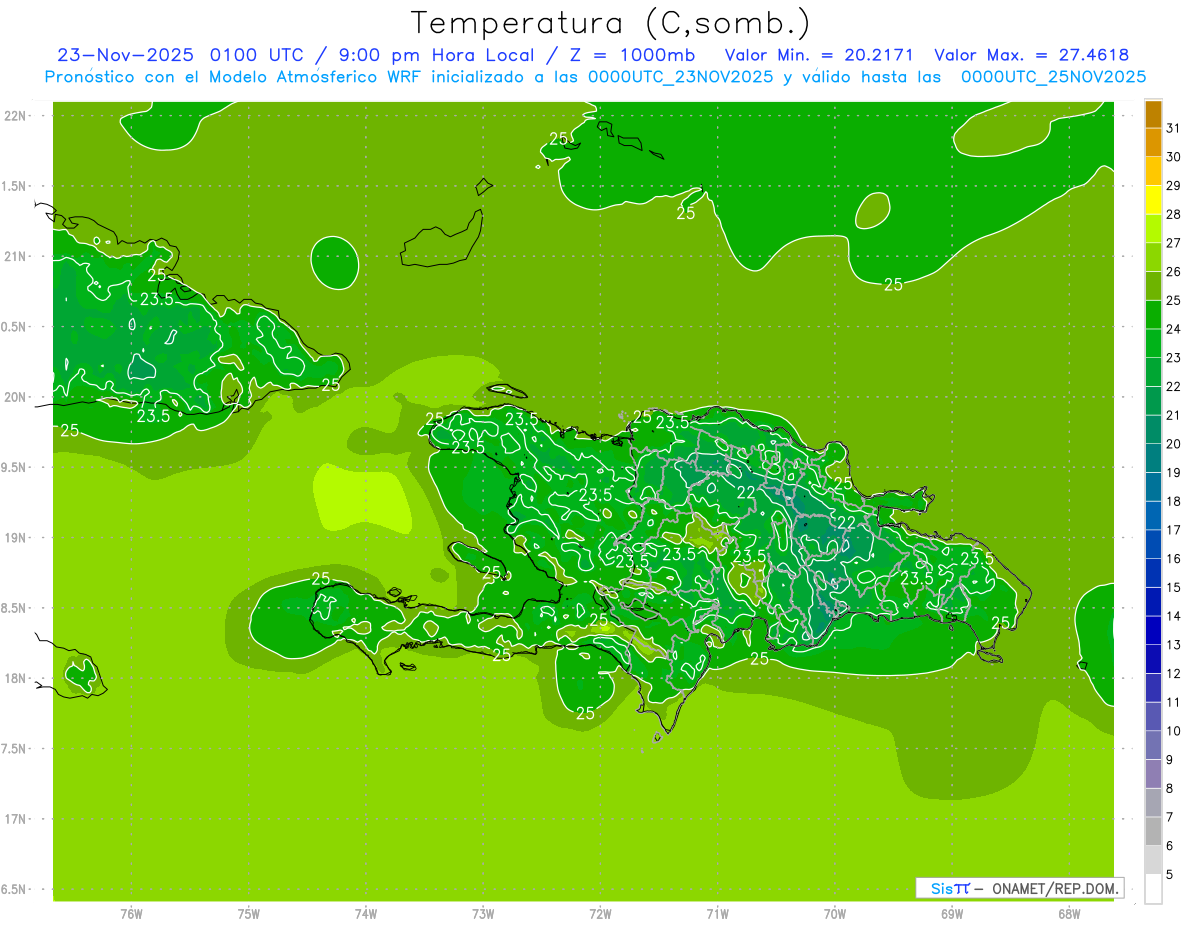Select the gray legend swatch between 6 and 7
This screenshot has width=1200, height=927.
1153,831
